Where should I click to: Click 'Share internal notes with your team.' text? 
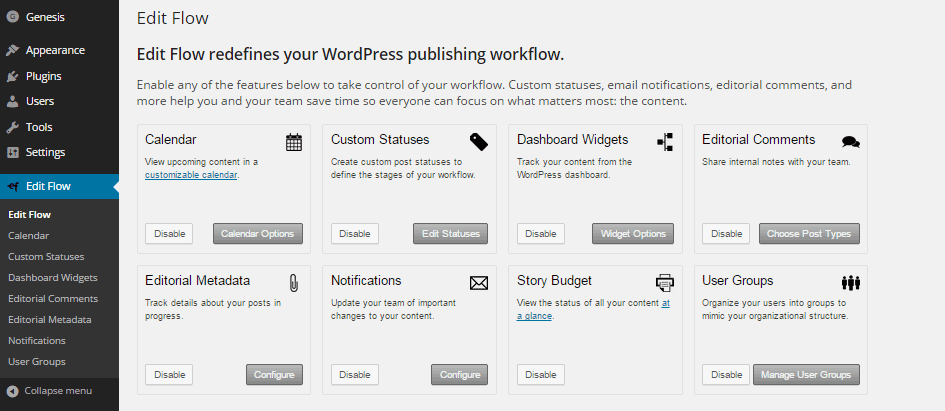pos(776,162)
